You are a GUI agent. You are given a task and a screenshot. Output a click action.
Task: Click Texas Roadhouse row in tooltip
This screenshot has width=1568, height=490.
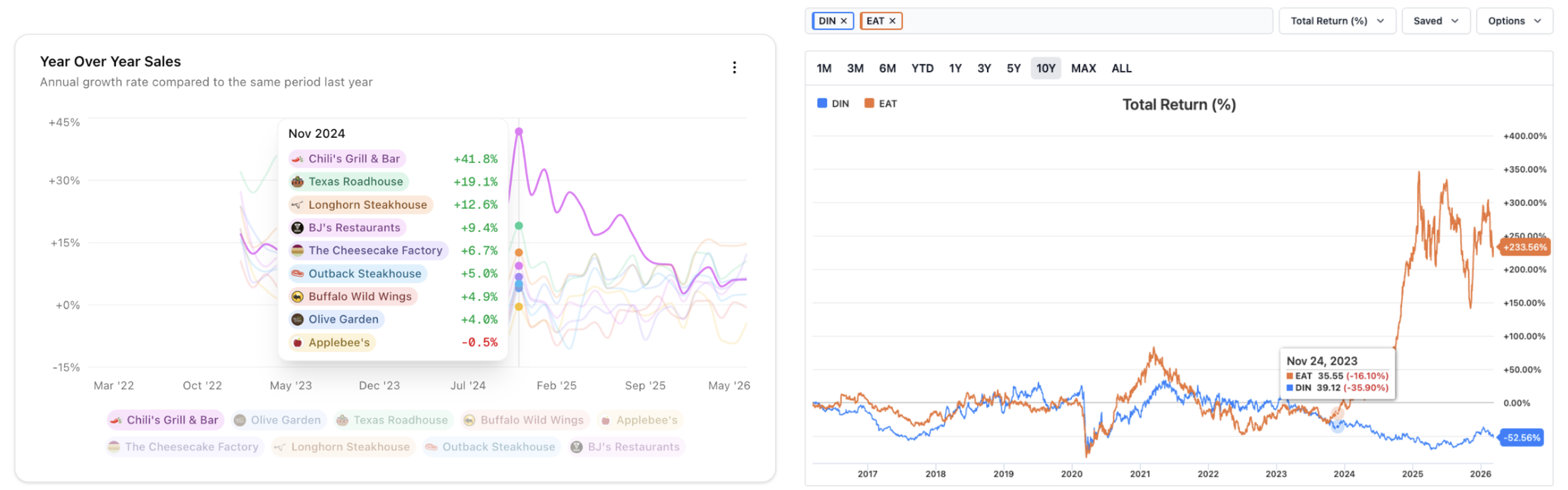point(393,181)
